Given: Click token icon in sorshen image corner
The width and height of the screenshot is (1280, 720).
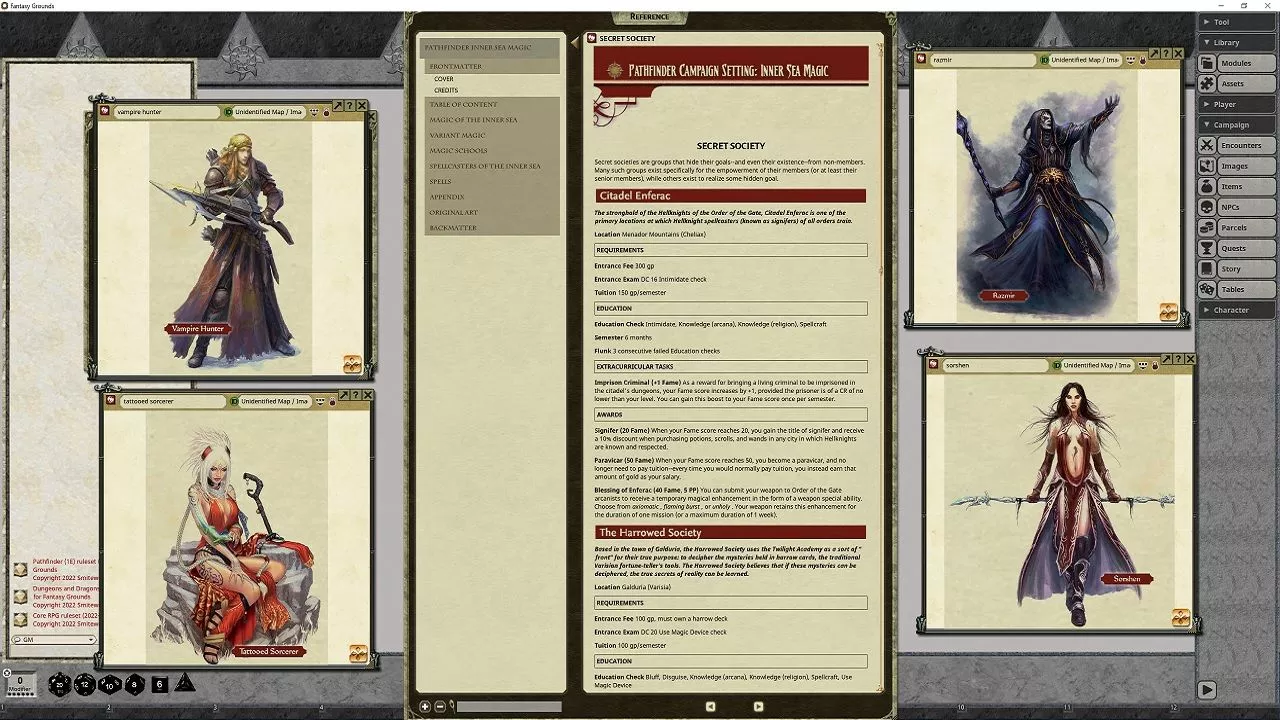Looking at the screenshot, I should click(1181, 617).
